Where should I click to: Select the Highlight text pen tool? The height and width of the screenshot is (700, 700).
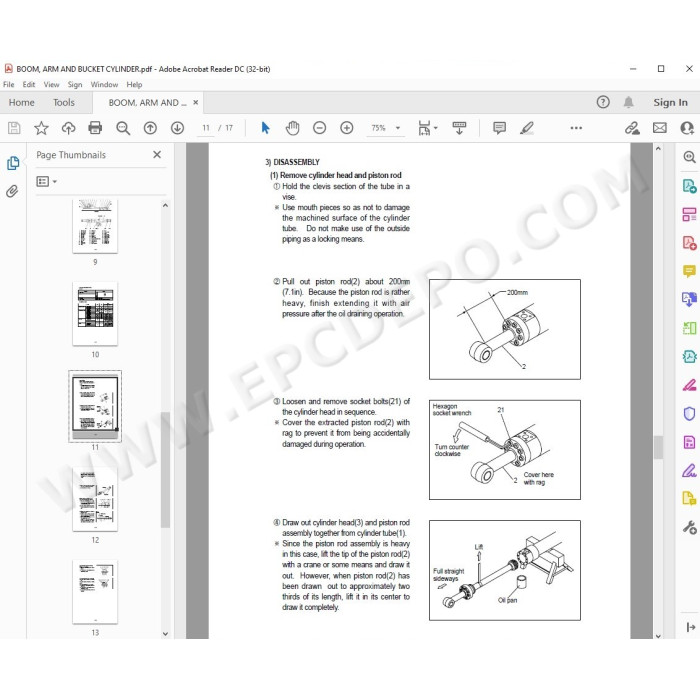point(527,128)
